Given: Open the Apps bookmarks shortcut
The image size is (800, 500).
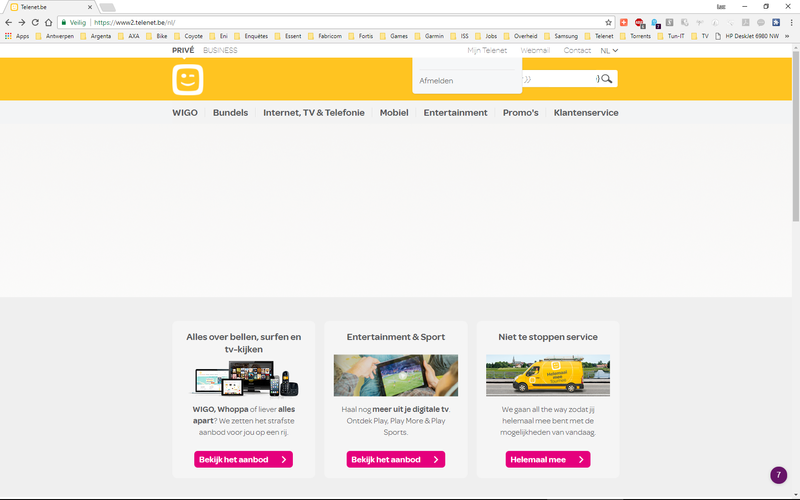Looking at the screenshot, I should tap(16, 36).
